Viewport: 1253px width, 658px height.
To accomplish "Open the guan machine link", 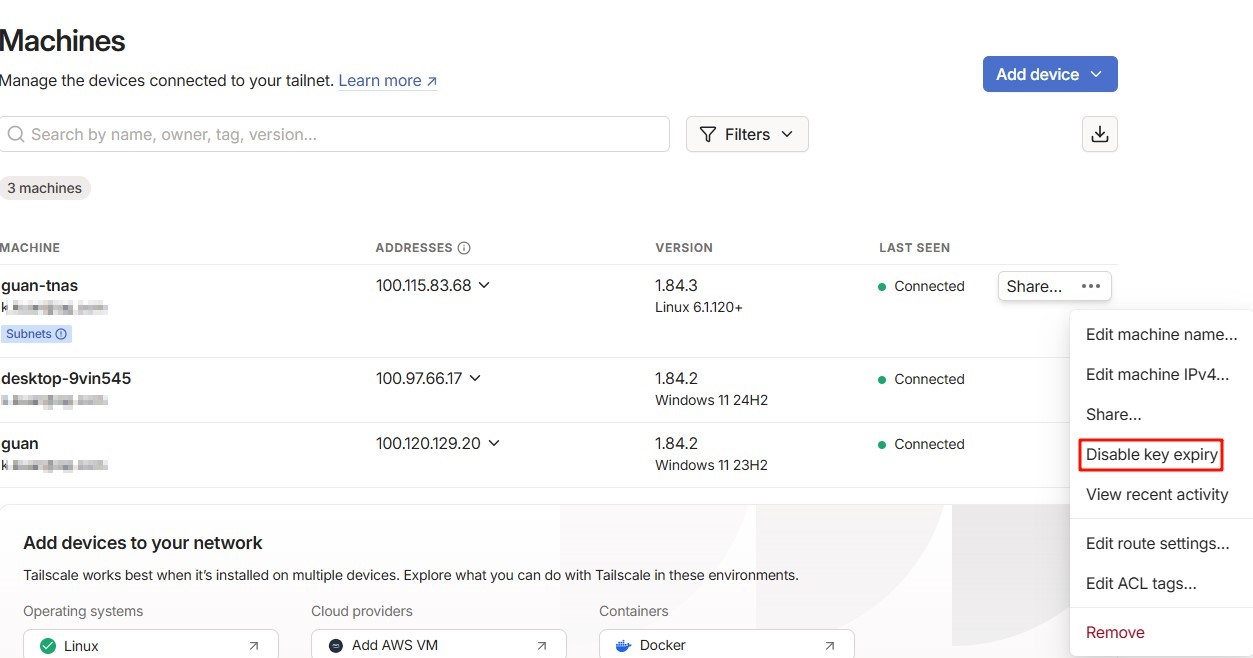I will pos(20,443).
